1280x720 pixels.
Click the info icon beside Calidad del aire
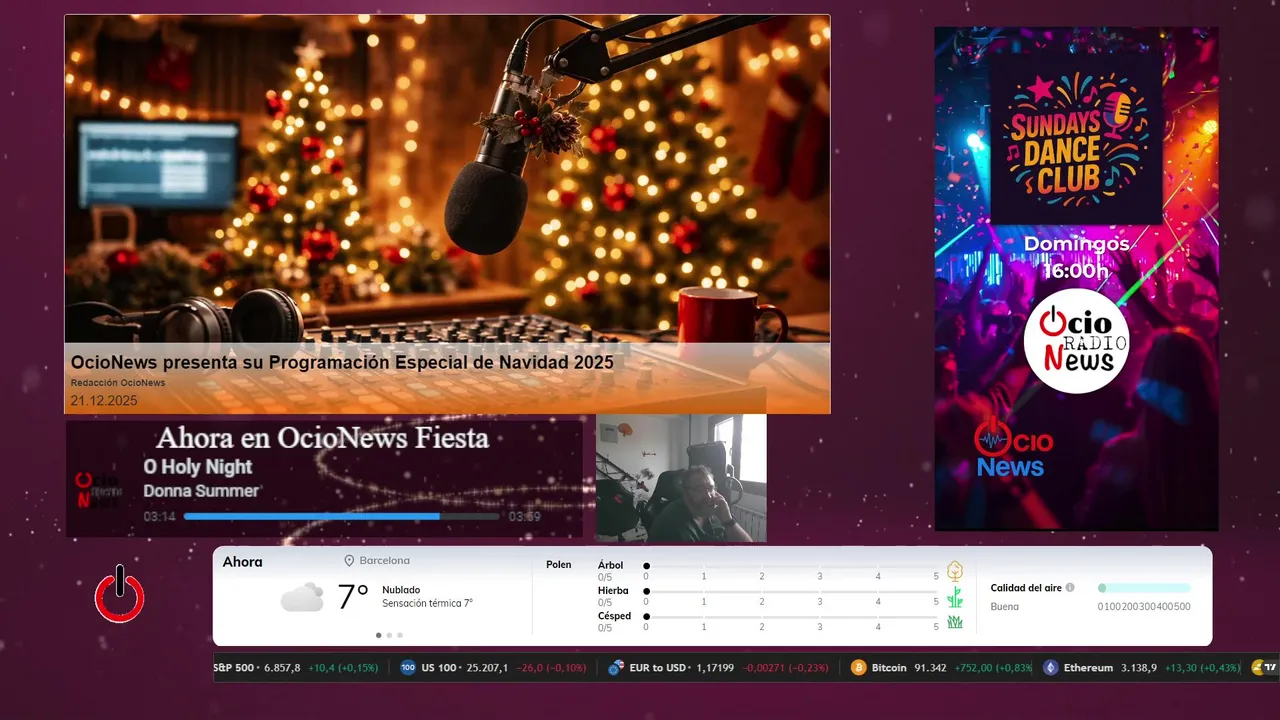click(x=1070, y=588)
